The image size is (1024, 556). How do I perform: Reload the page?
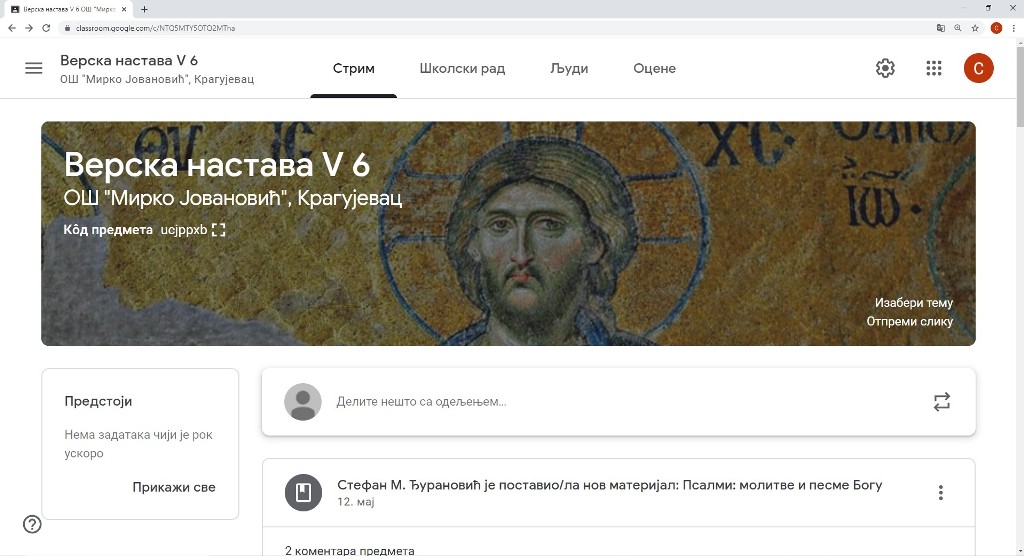(x=46, y=28)
